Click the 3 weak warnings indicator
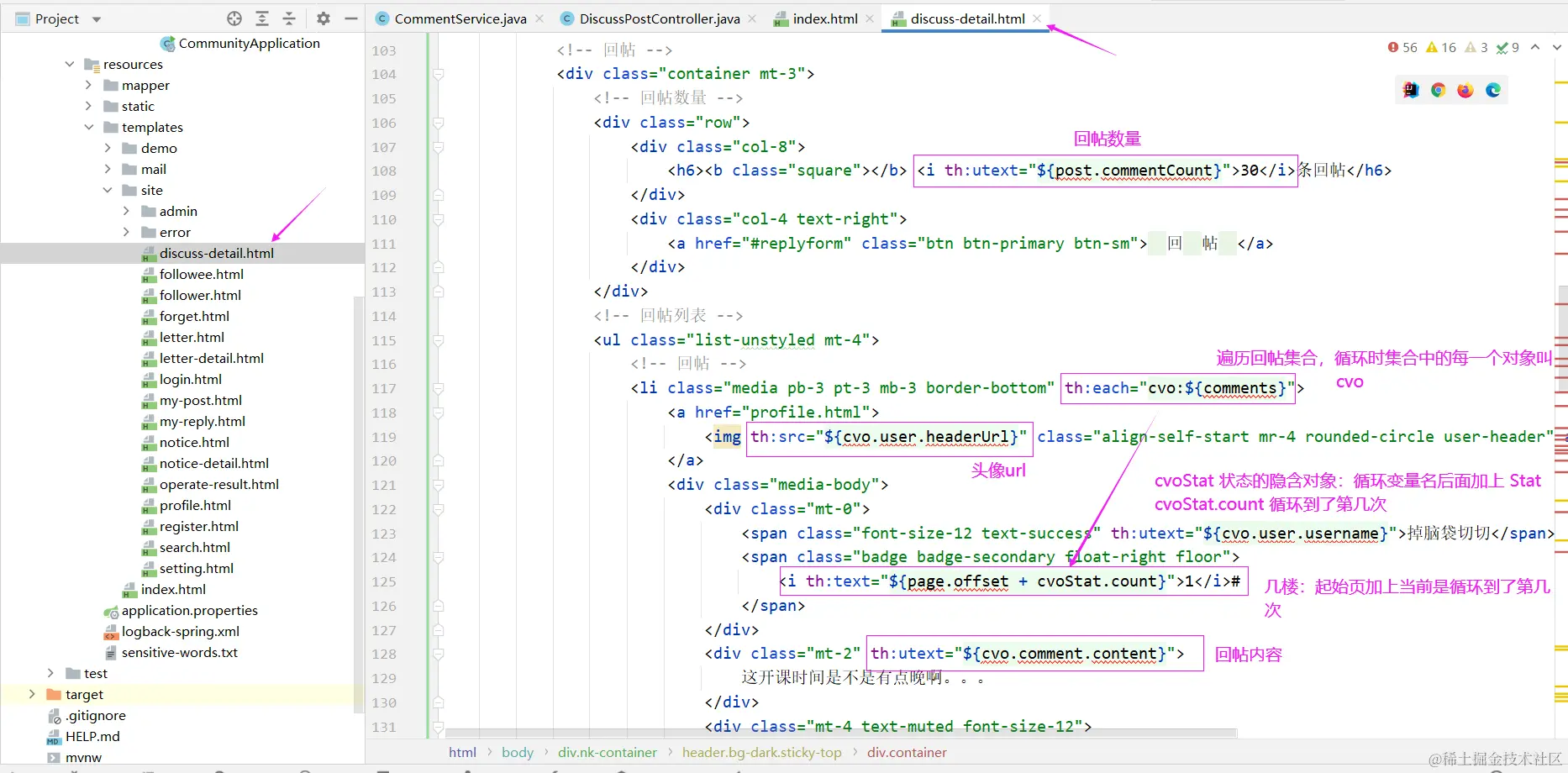 click(x=1476, y=48)
